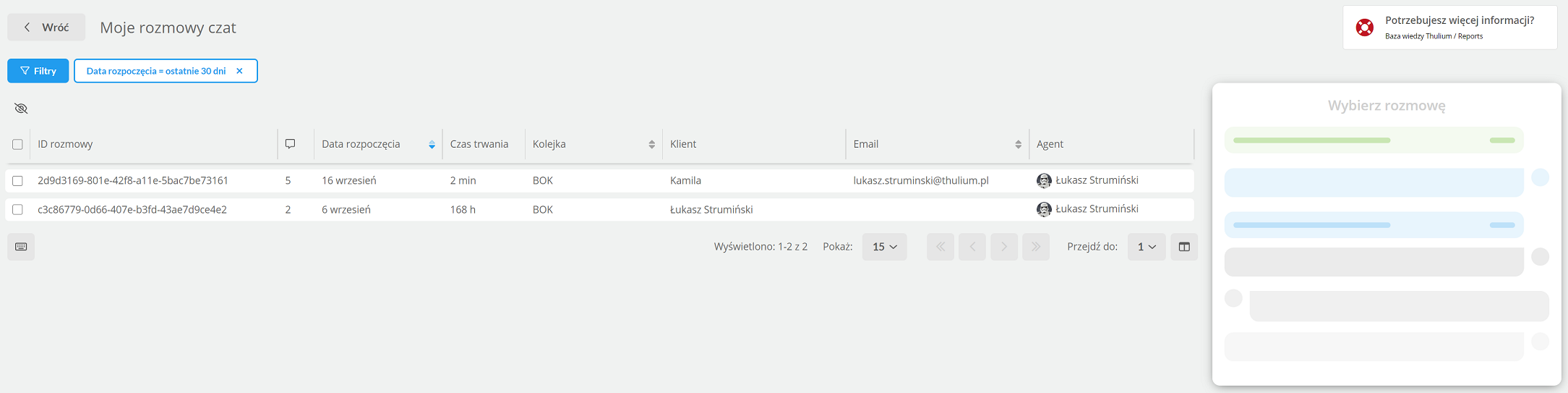Go to the last page with the double-right arrow

click(1036, 247)
